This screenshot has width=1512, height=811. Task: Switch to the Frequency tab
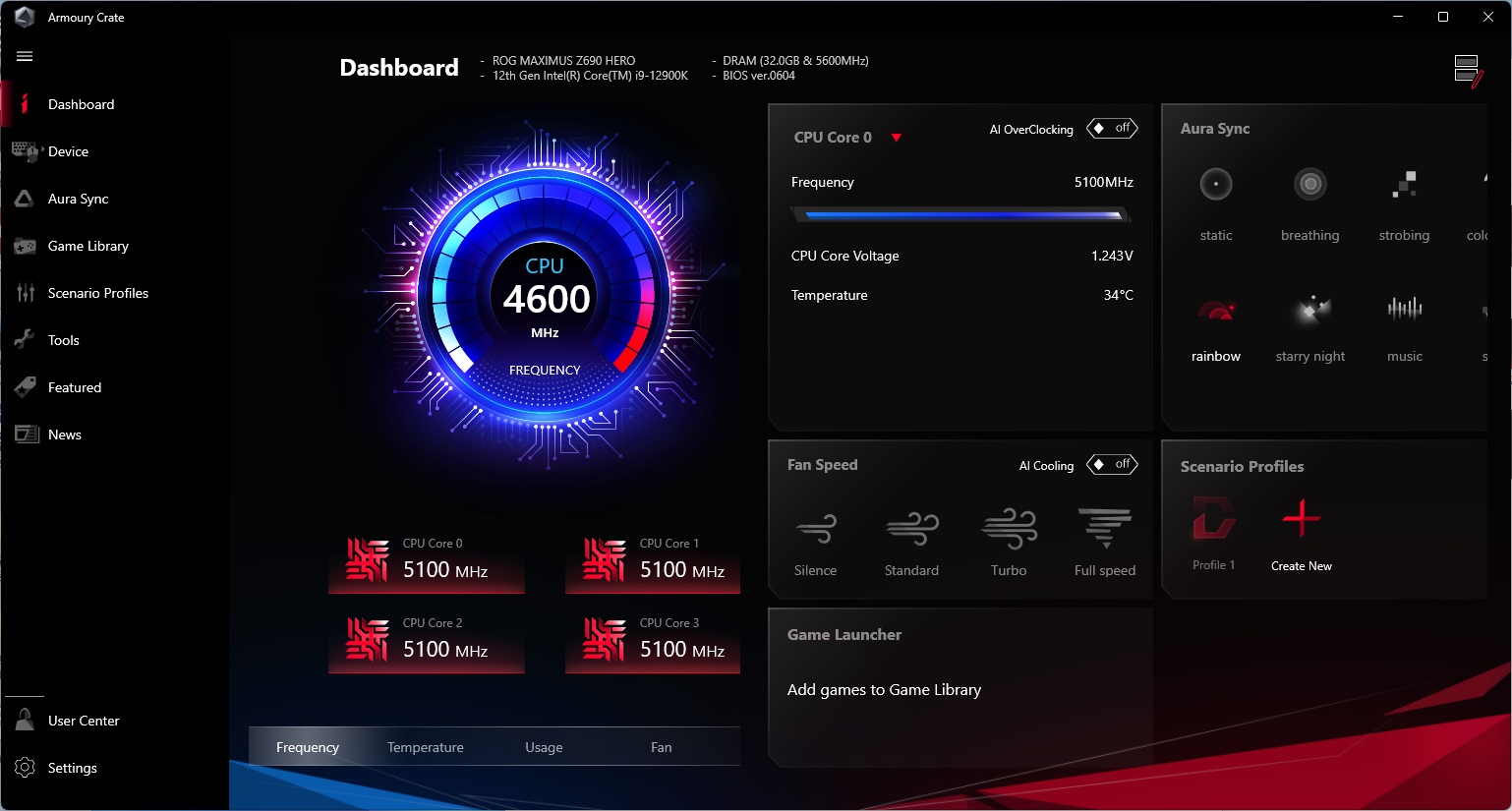click(308, 747)
